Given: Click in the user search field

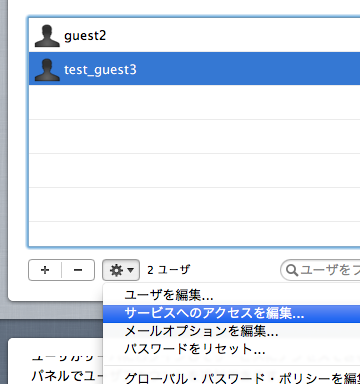Looking at the screenshot, I should coord(320,270).
